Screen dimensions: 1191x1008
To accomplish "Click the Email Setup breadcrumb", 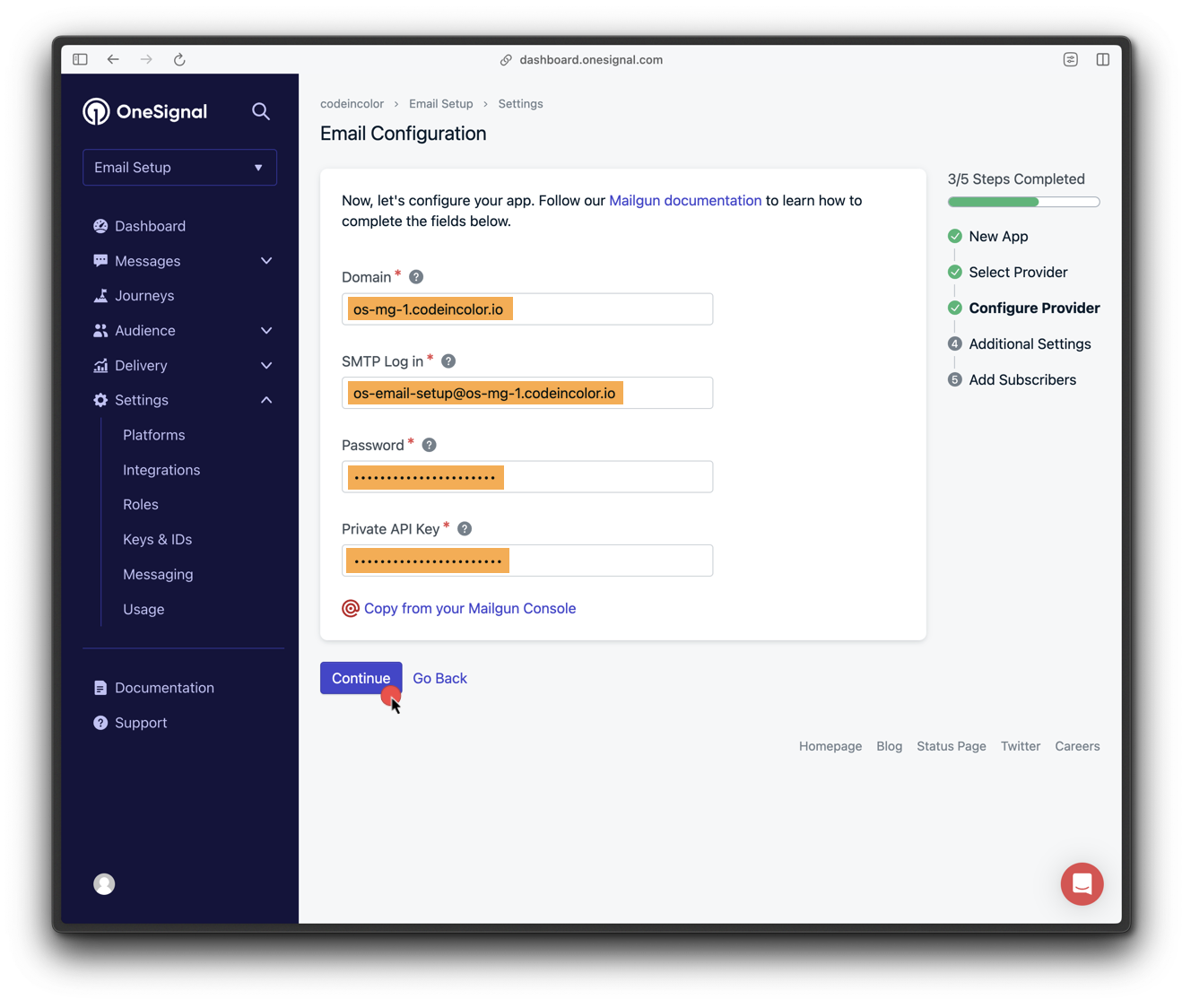I will tap(440, 104).
